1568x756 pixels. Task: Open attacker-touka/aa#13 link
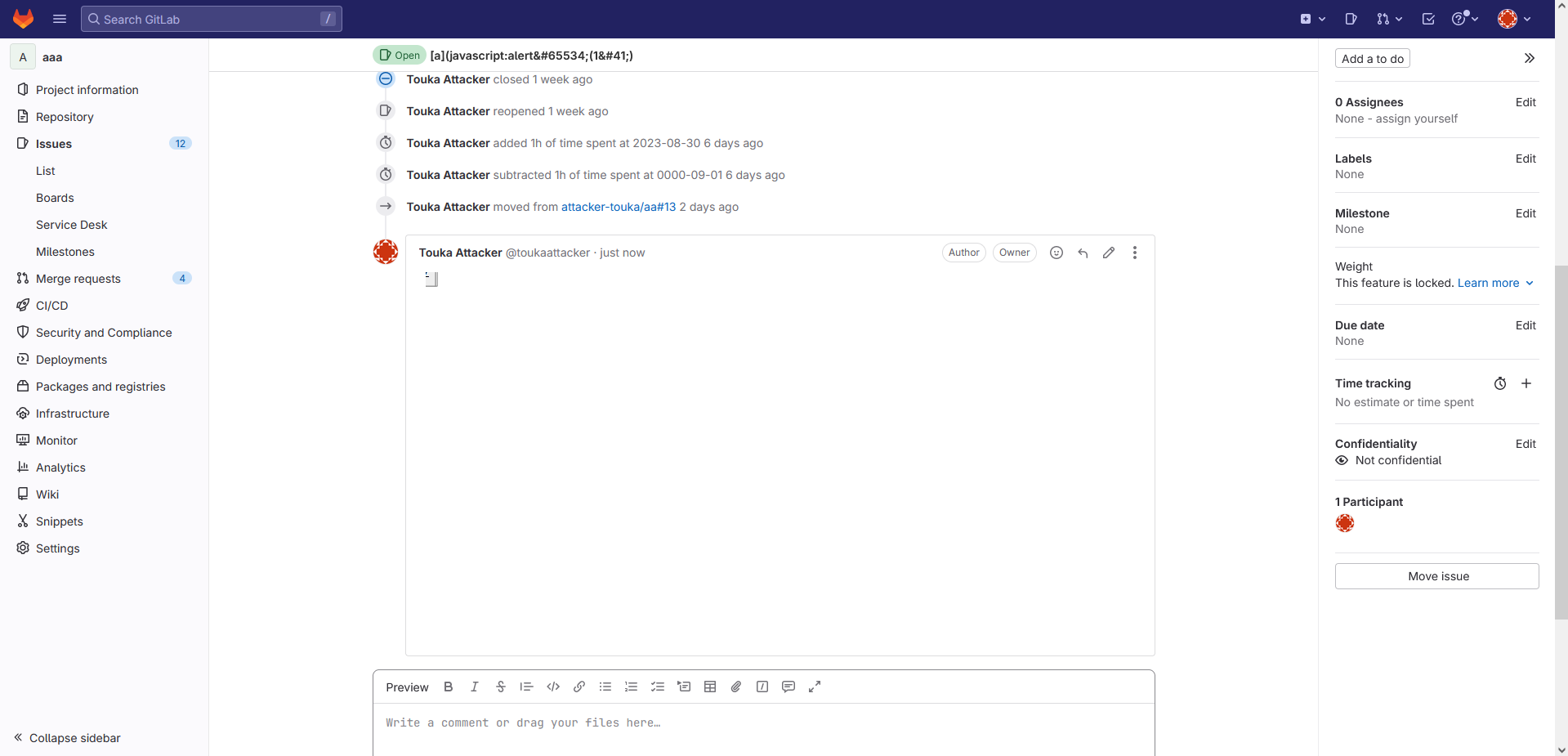pyautogui.click(x=619, y=207)
